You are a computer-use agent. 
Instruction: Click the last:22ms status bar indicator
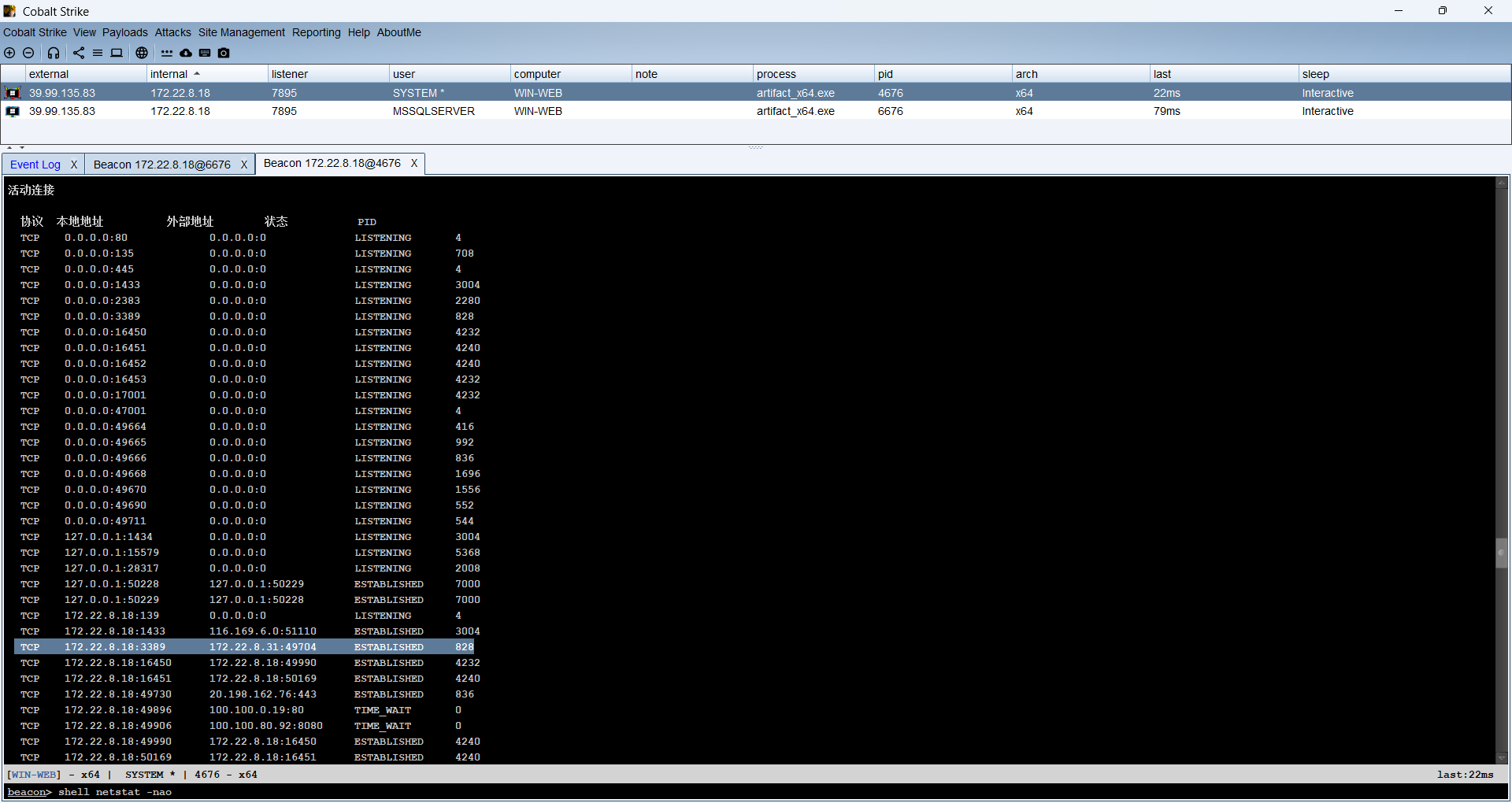[1466, 775]
